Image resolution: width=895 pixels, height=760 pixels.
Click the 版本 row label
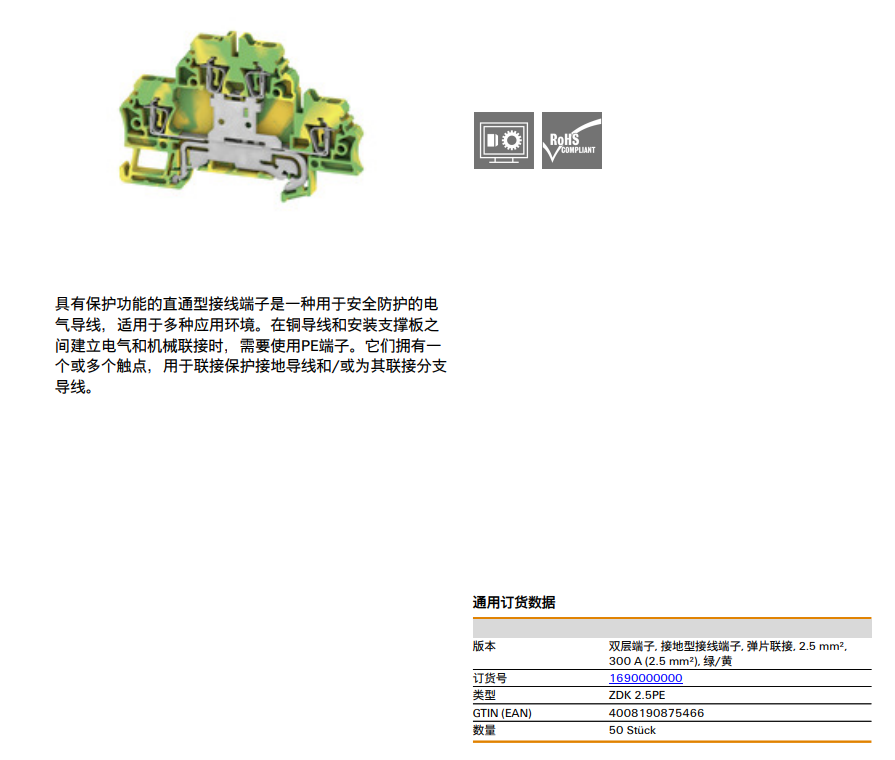click(x=484, y=646)
